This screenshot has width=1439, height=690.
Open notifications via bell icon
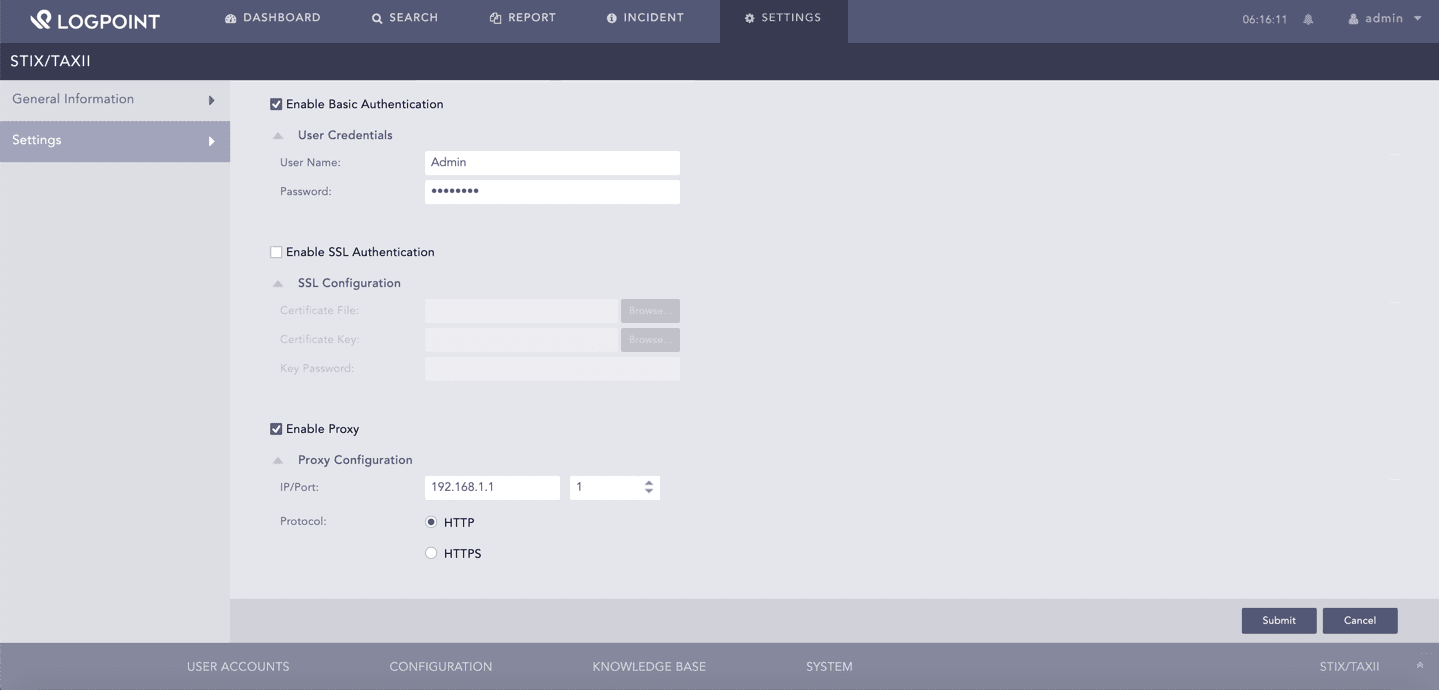(x=1307, y=17)
